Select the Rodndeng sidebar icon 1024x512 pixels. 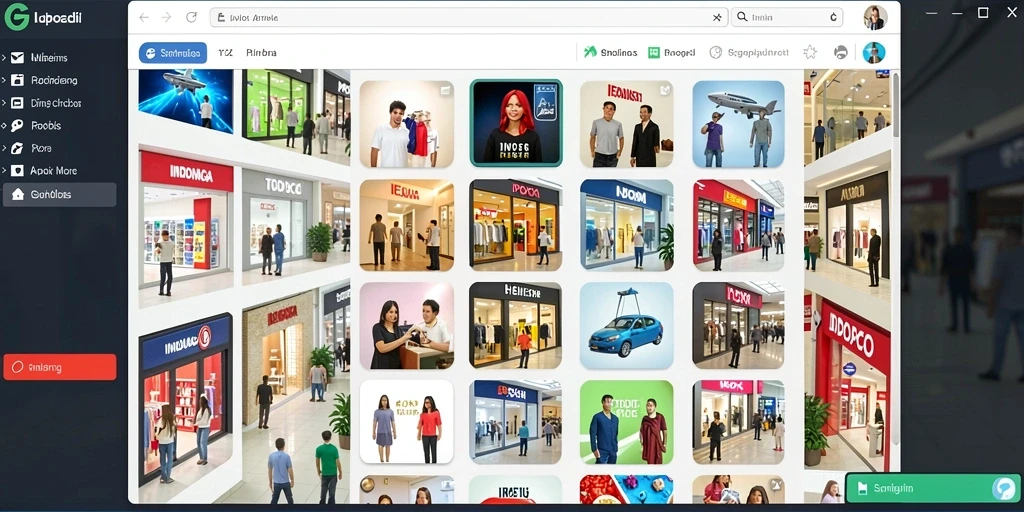[x=18, y=80]
